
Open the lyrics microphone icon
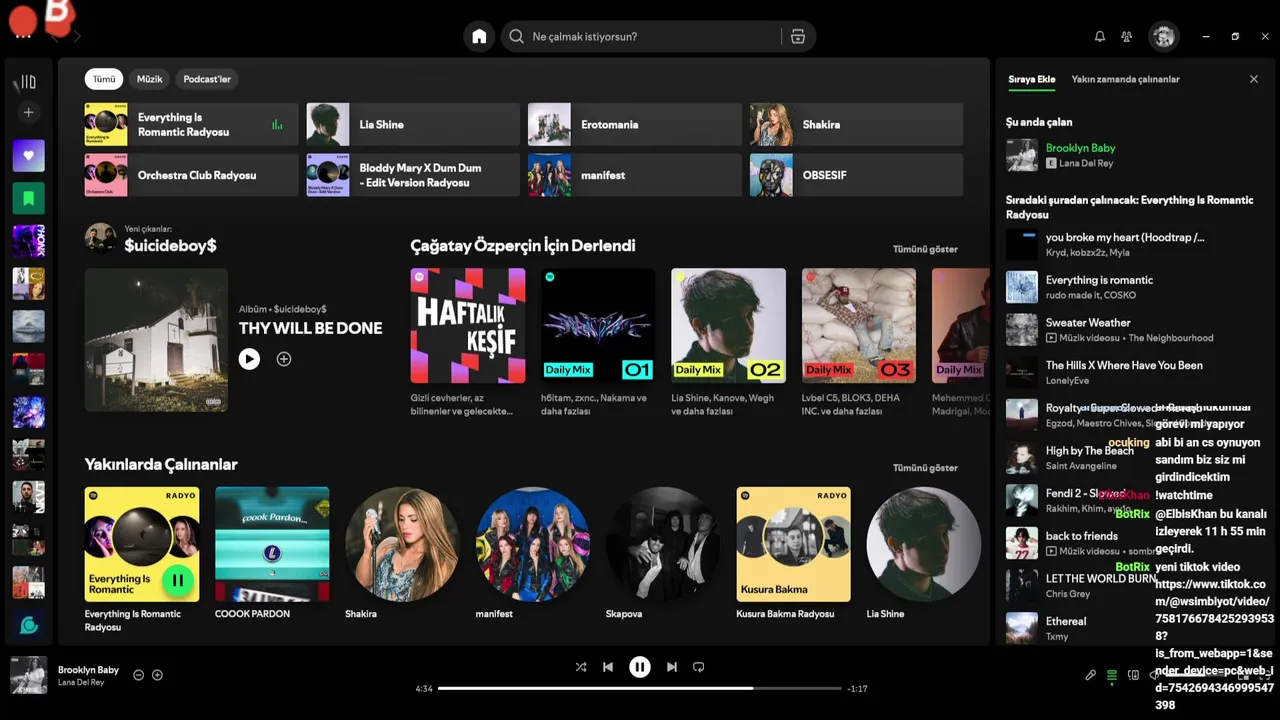(1091, 675)
